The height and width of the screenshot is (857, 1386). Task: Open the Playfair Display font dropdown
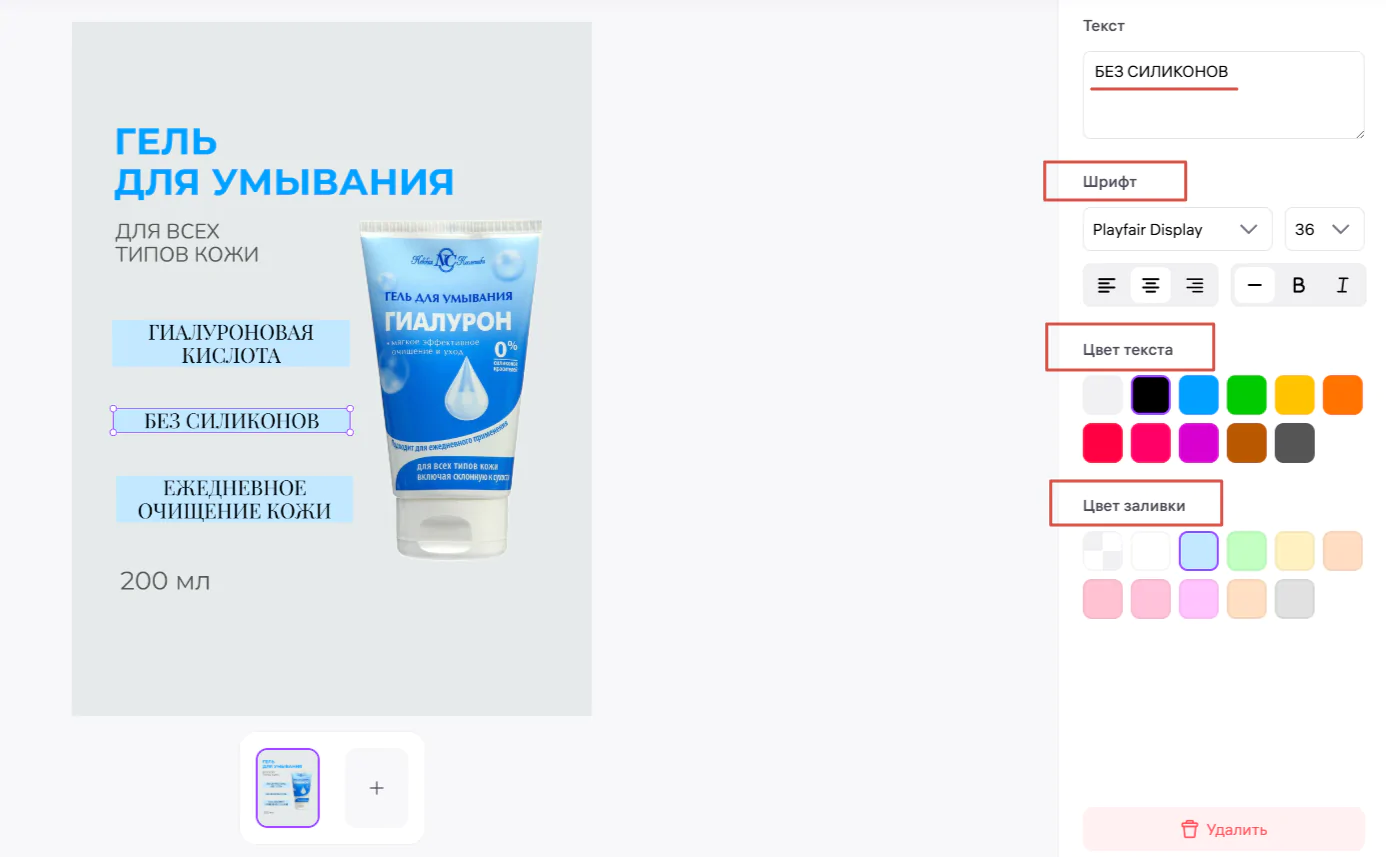1177,229
